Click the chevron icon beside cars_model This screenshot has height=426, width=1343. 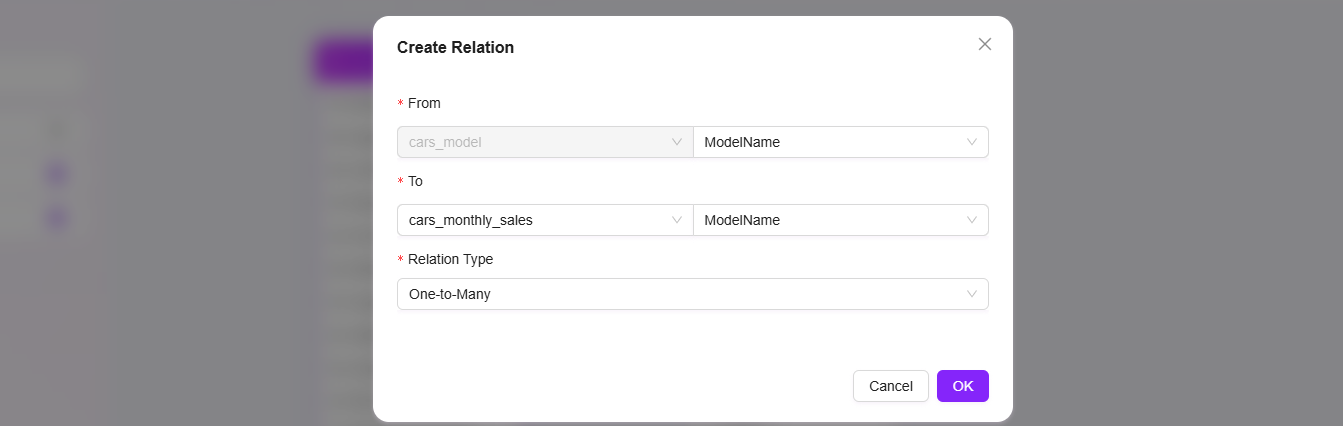pyautogui.click(x=677, y=142)
